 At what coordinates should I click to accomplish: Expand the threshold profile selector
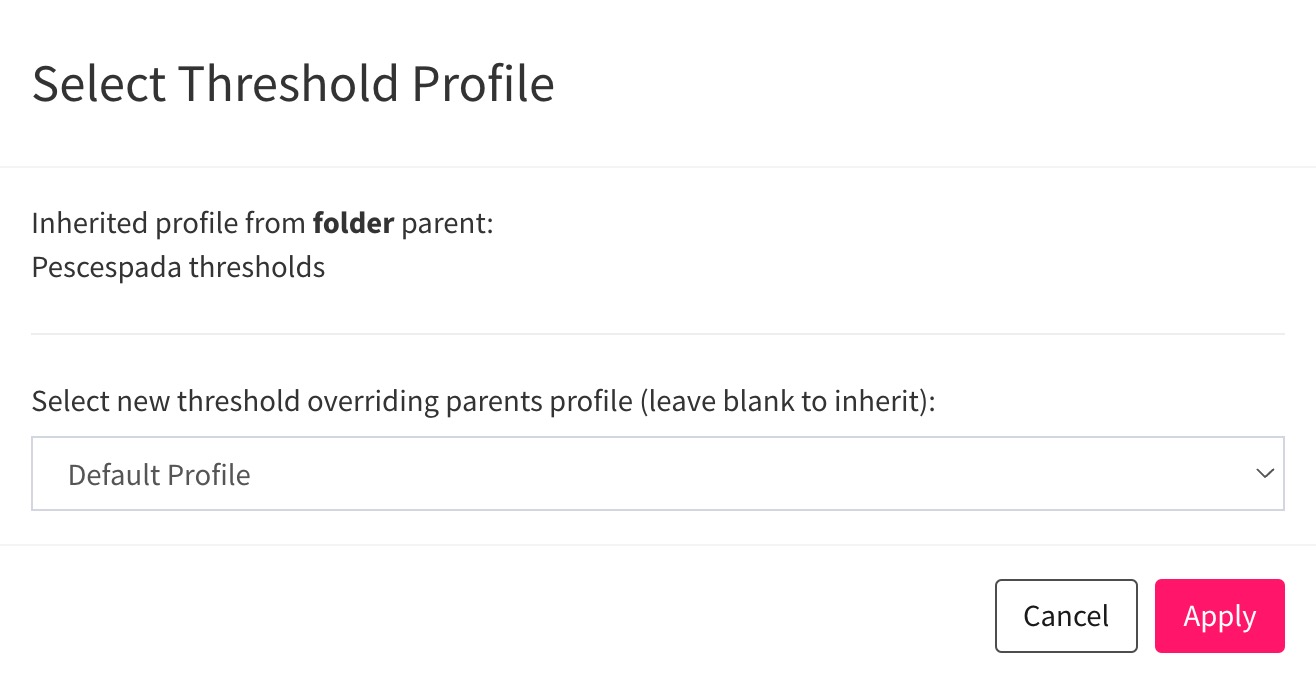658,473
